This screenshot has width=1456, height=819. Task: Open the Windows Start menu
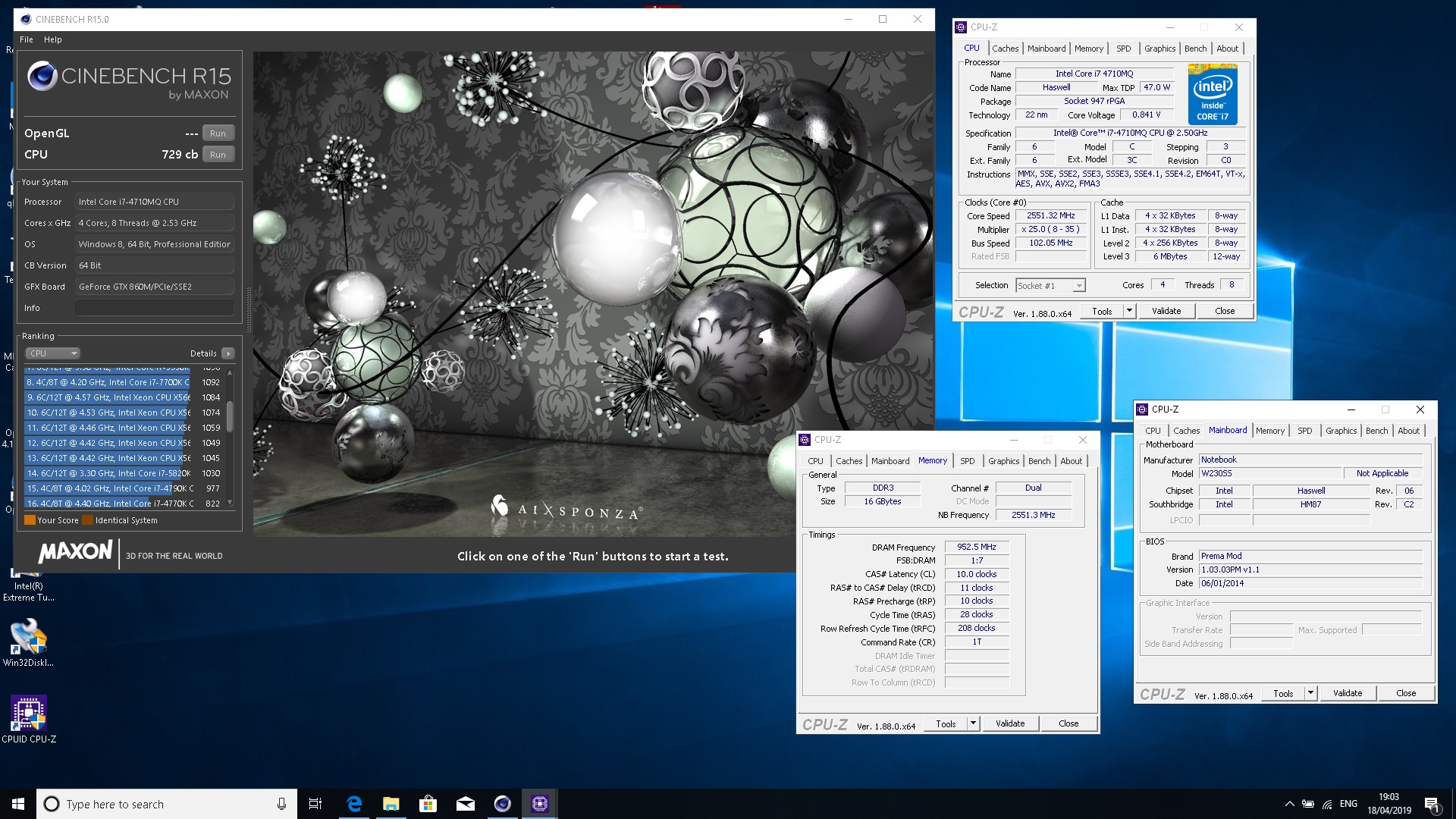pos(18,804)
